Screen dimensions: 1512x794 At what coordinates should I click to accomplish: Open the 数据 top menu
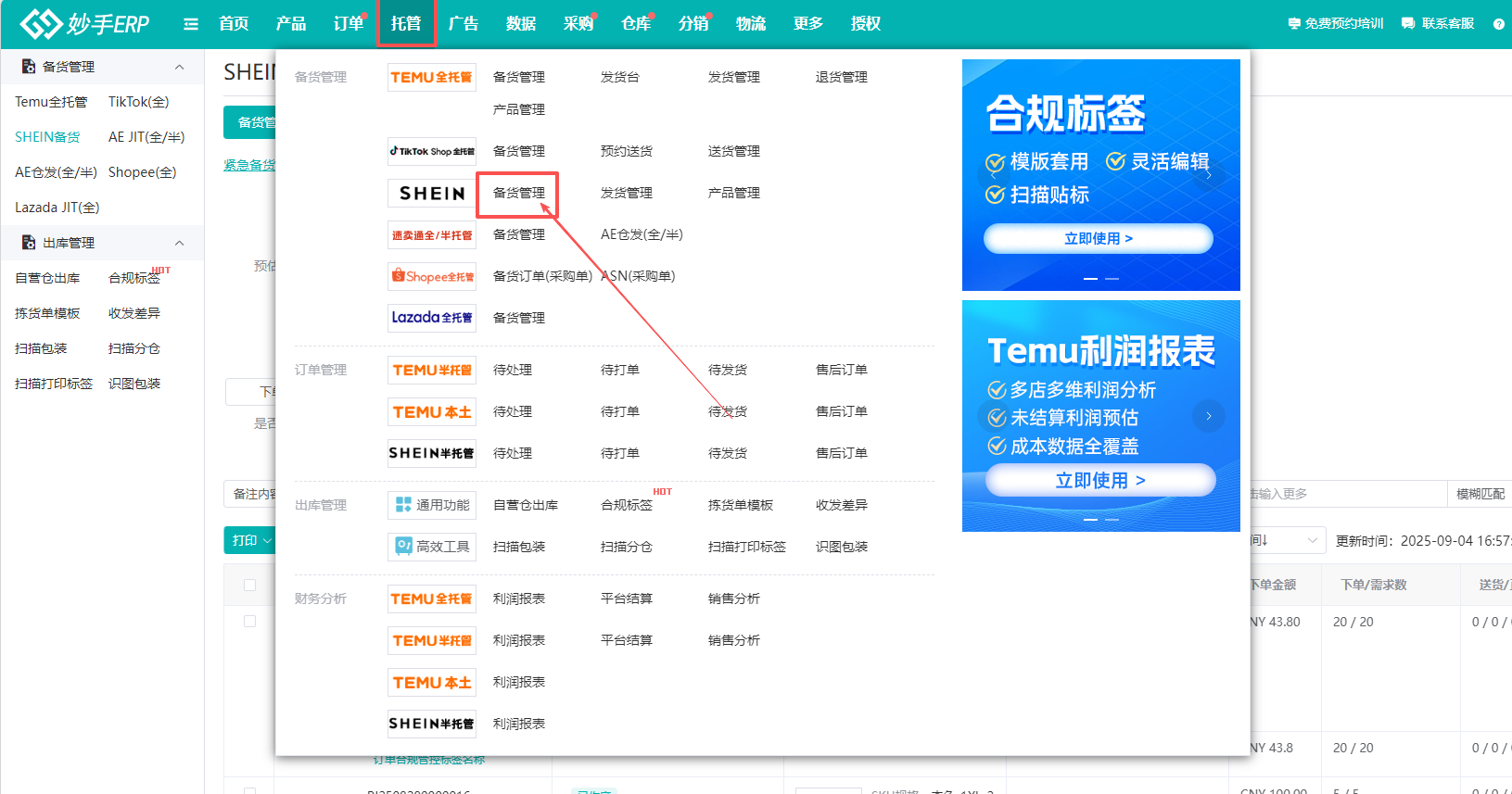click(521, 24)
